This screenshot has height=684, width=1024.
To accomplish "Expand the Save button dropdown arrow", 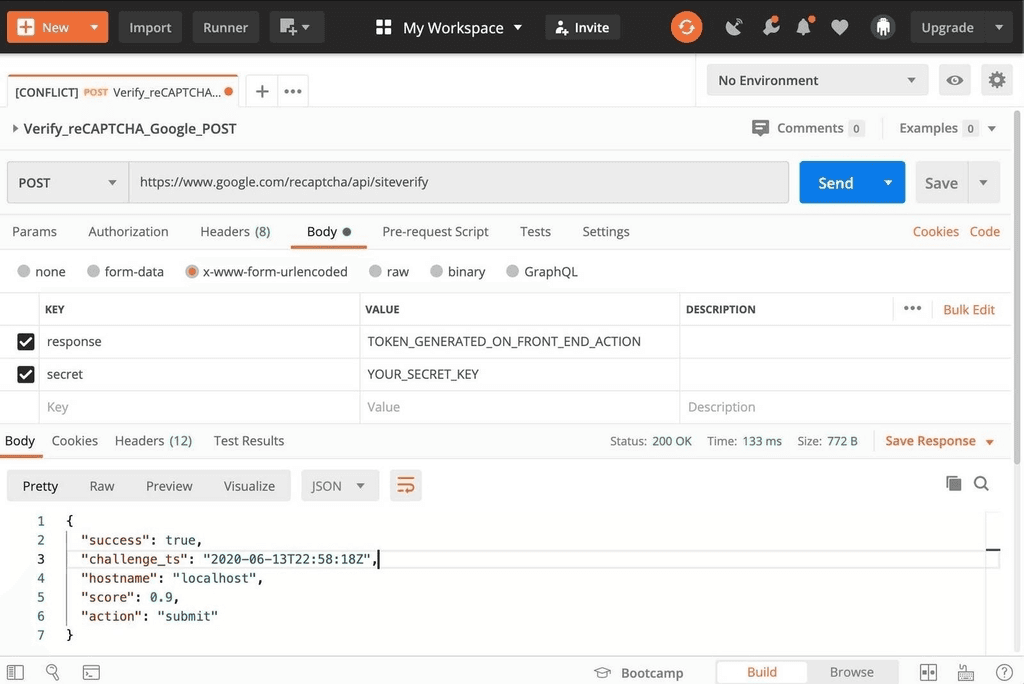I will point(985,182).
